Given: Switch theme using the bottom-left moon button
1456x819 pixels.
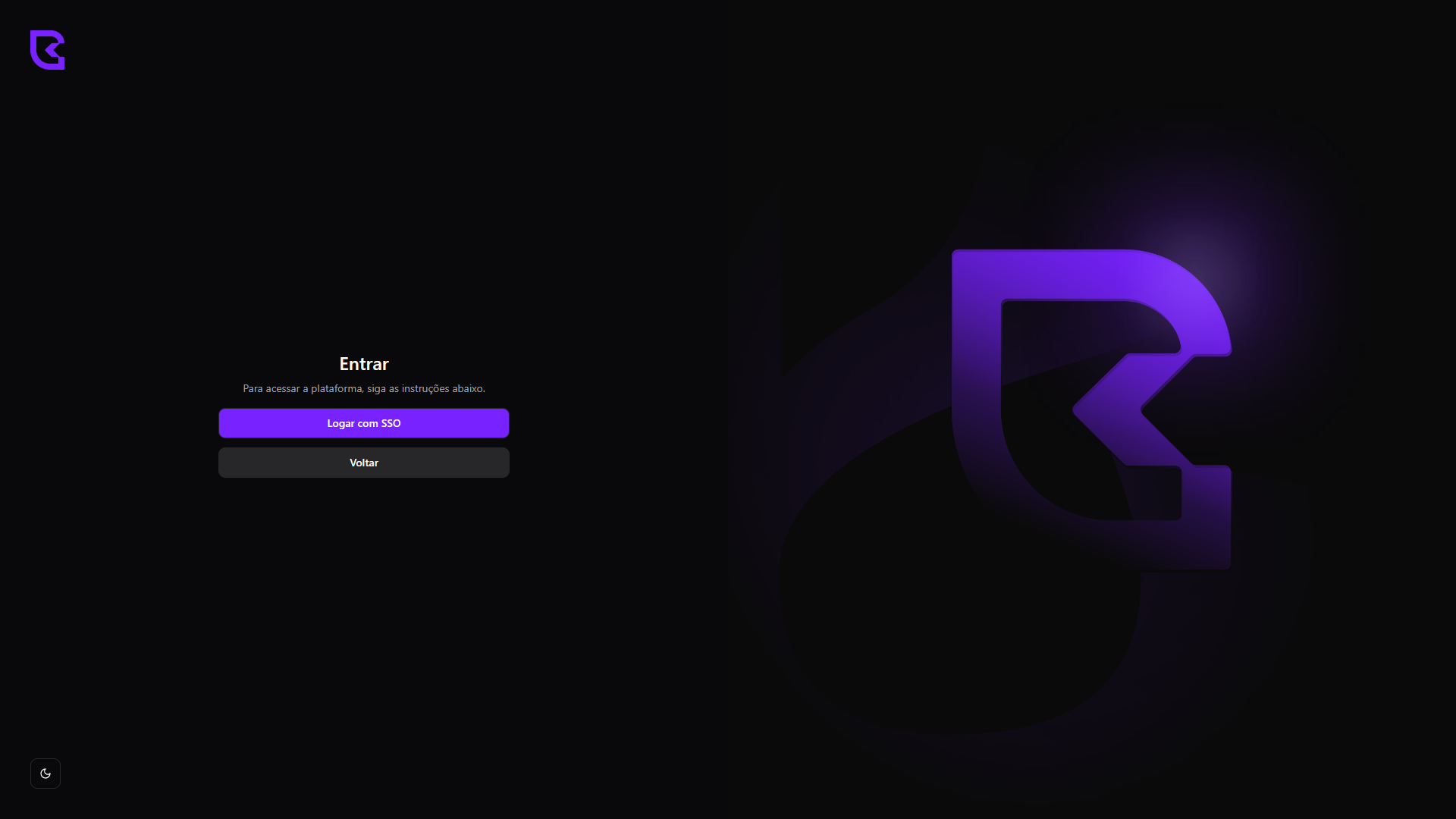Looking at the screenshot, I should pos(45,773).
